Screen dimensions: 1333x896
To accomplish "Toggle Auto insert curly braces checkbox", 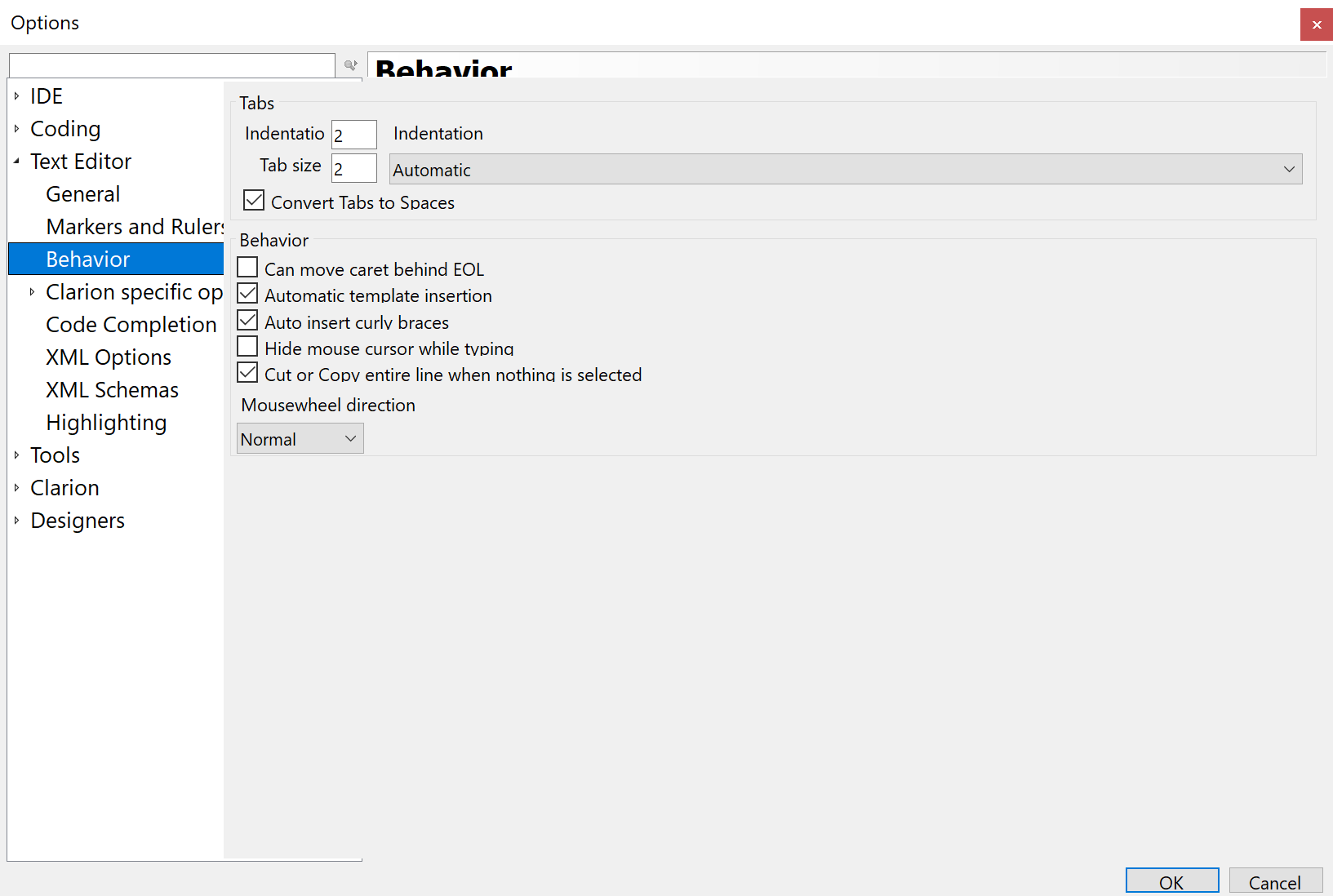I will (247, 321).
